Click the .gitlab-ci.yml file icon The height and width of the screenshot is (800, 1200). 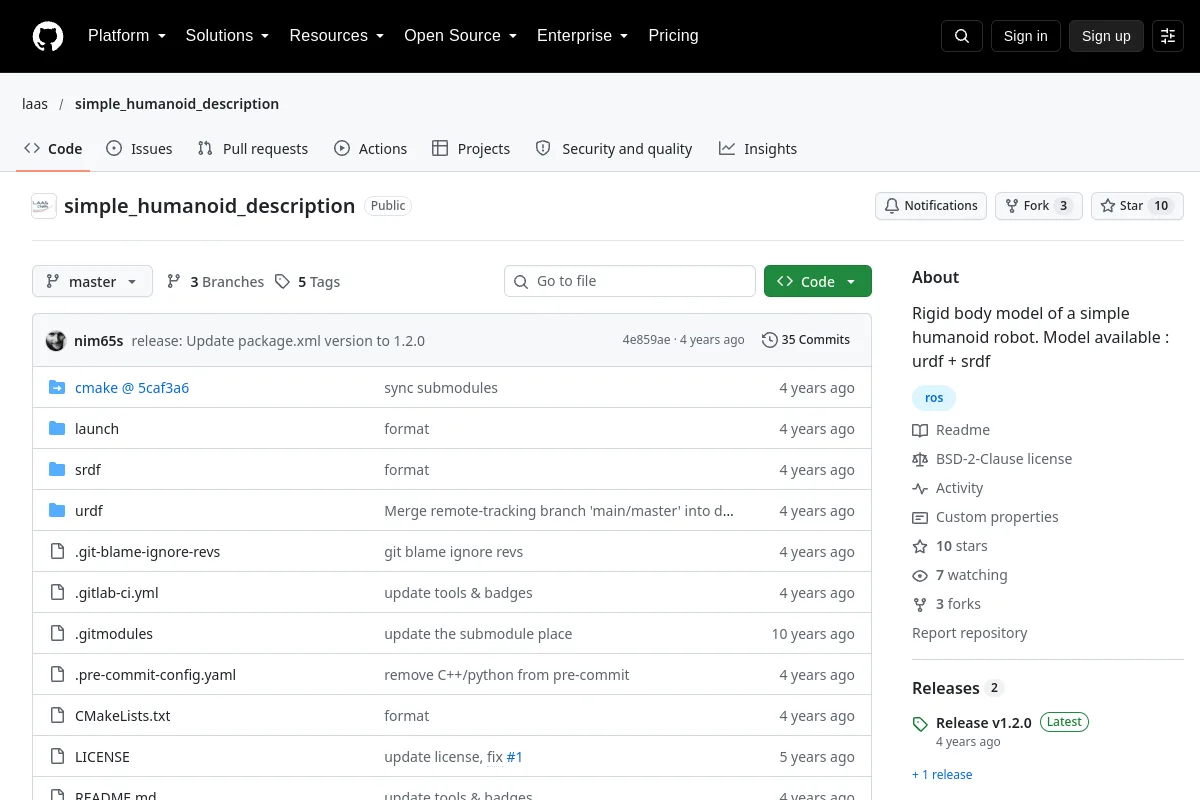(57, 593)
